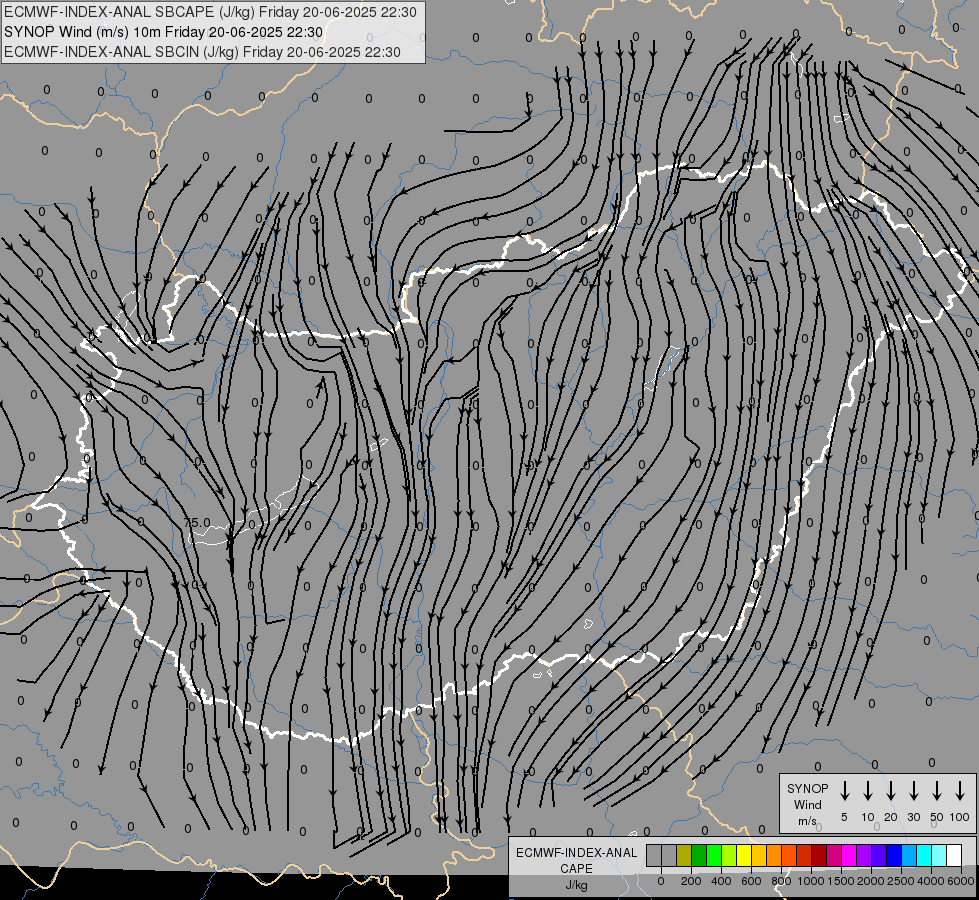Image resolution: width=979 pixels, height=900 pixels.
Task: Click the SYNOP Wind 10m title line
Action: [164, 32]
